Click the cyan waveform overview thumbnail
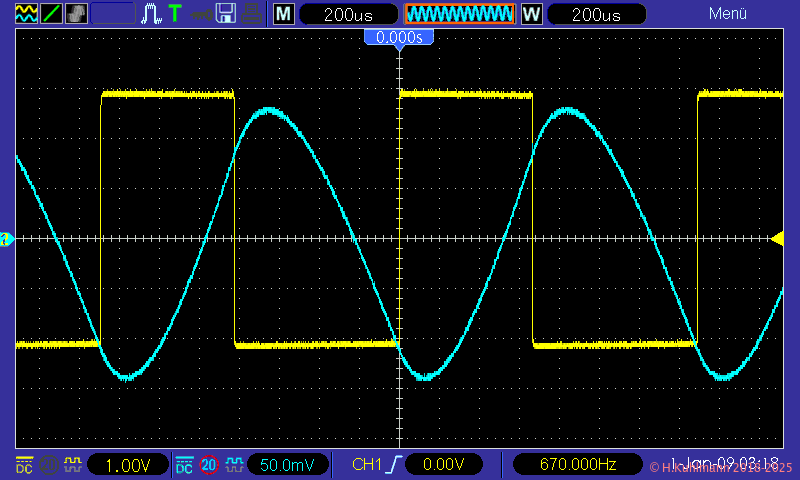The width and height of the screenshot is (800, 480). pyautogui.click(x=459, y=14)
